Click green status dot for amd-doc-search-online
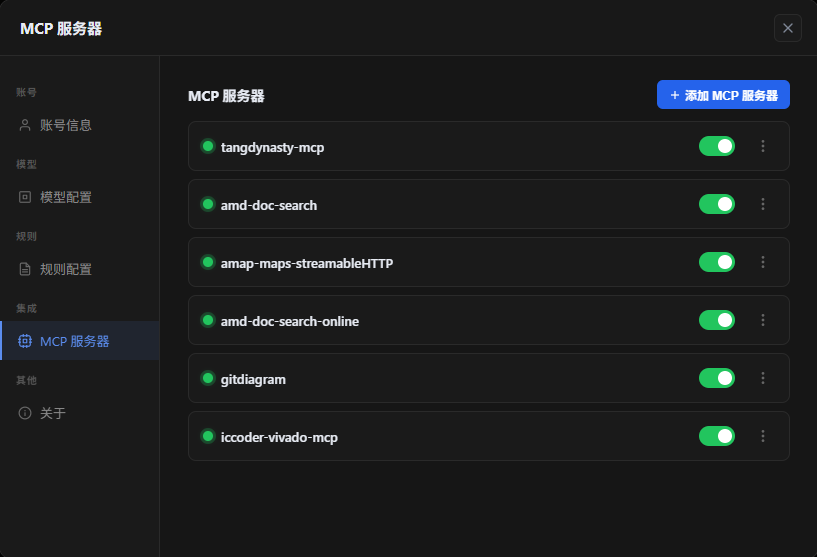817x557 pixels. coord(208,320)
